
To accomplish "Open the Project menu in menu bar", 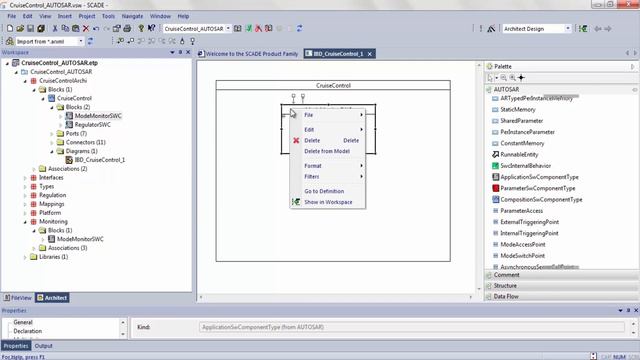I will pos(87,16).
